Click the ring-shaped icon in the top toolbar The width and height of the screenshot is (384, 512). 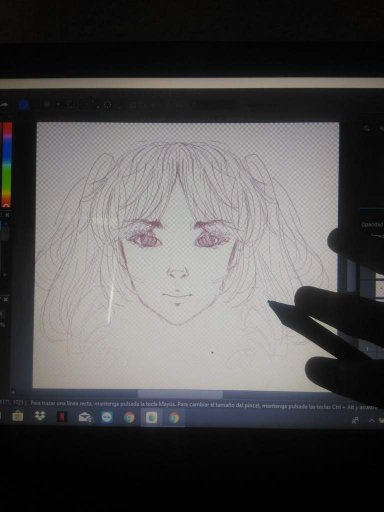coord(108,105)
